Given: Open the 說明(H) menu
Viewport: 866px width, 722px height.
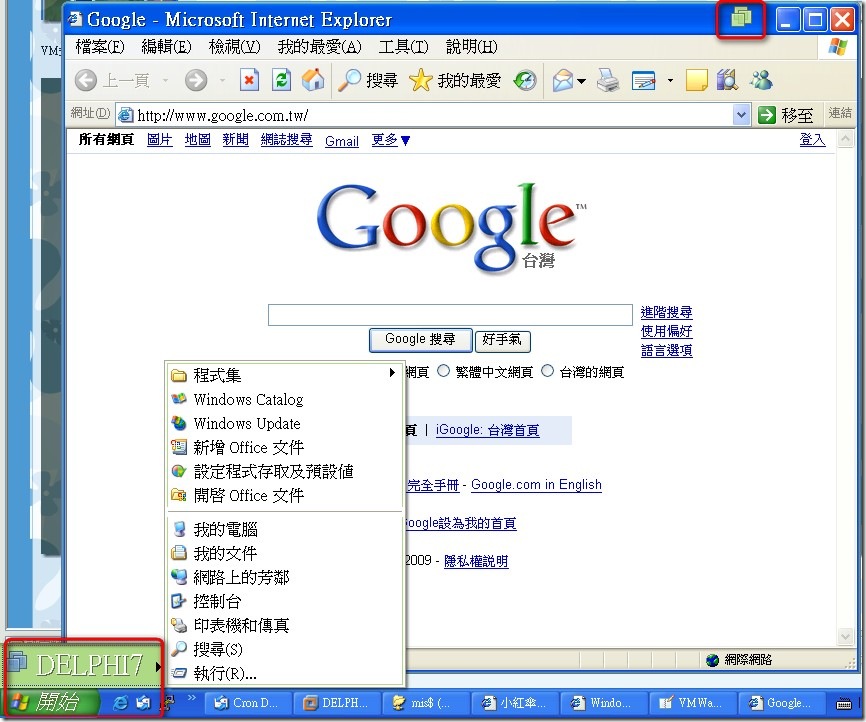Looking at the screenshot, I should [471, 47].
